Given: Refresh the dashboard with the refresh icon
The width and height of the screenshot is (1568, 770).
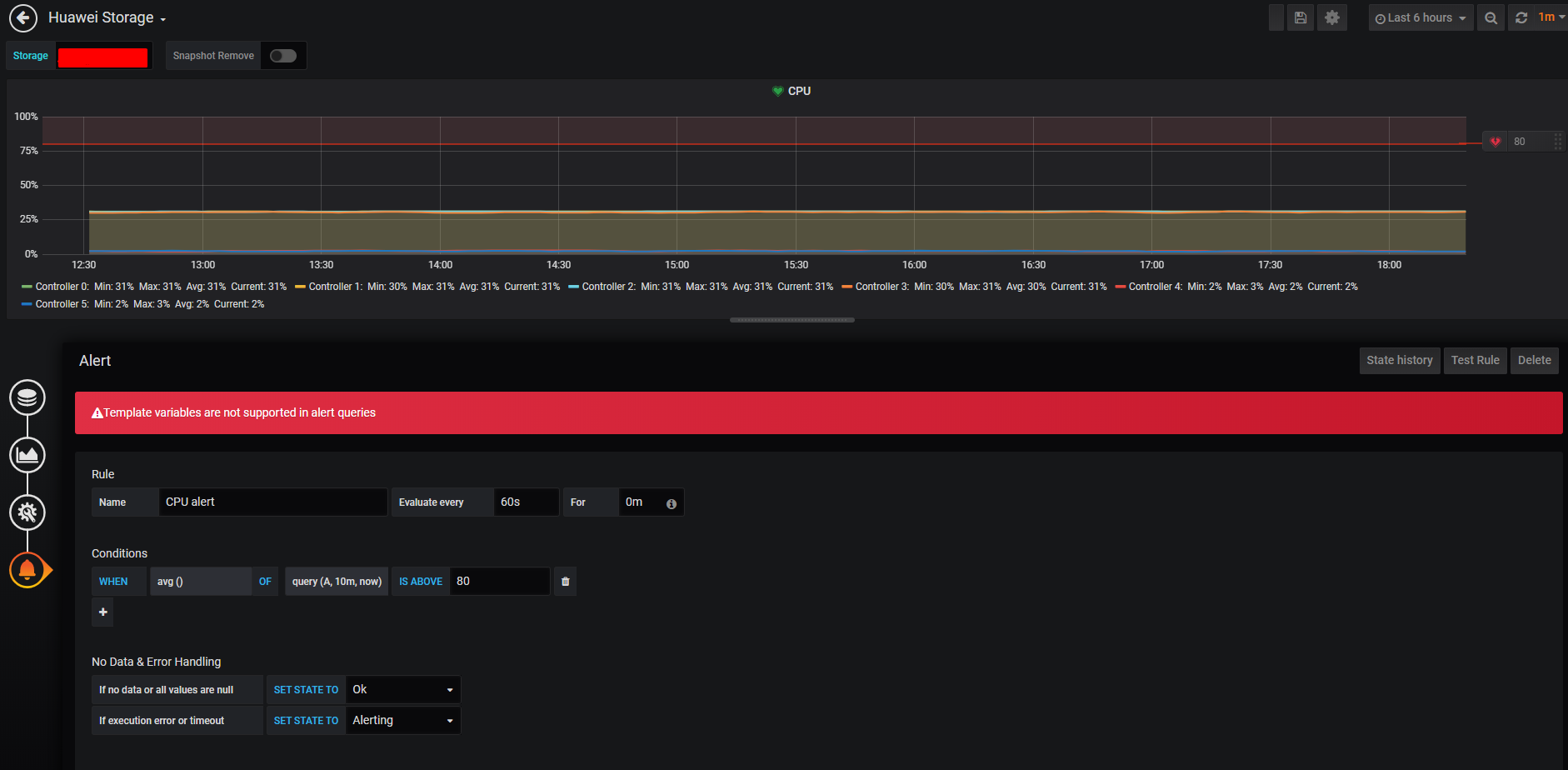Looking at the screenshot, I should tap(1521, 17).
